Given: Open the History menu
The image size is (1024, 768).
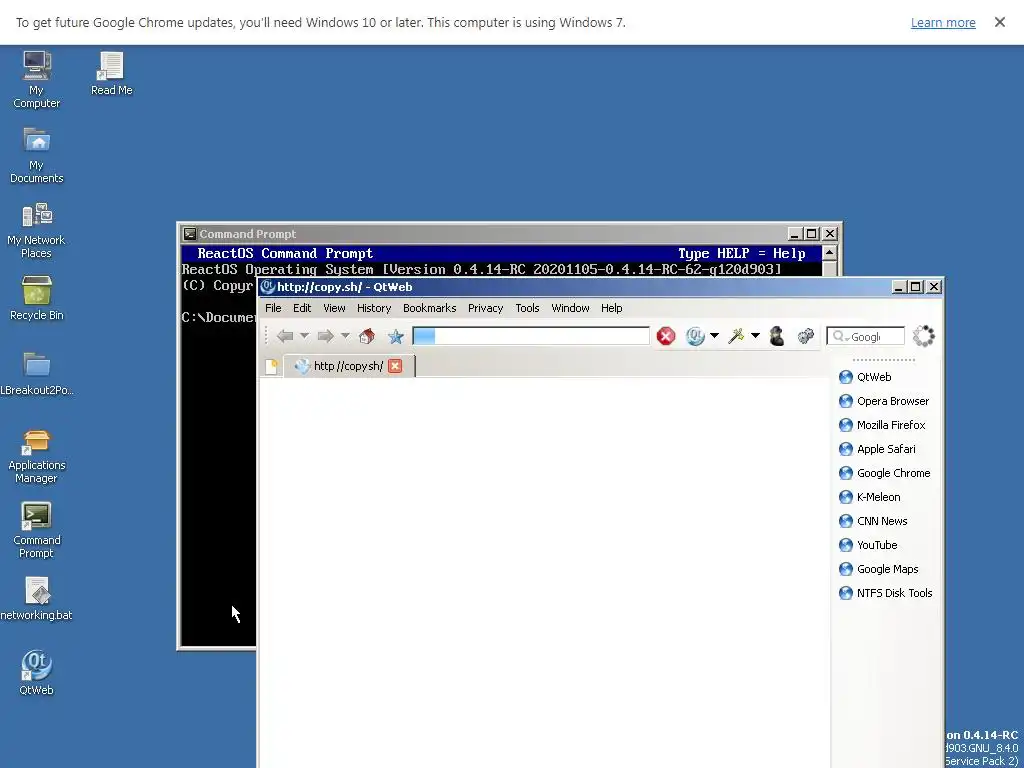Looking at the screenshot, I should click(x=374, y=308).
